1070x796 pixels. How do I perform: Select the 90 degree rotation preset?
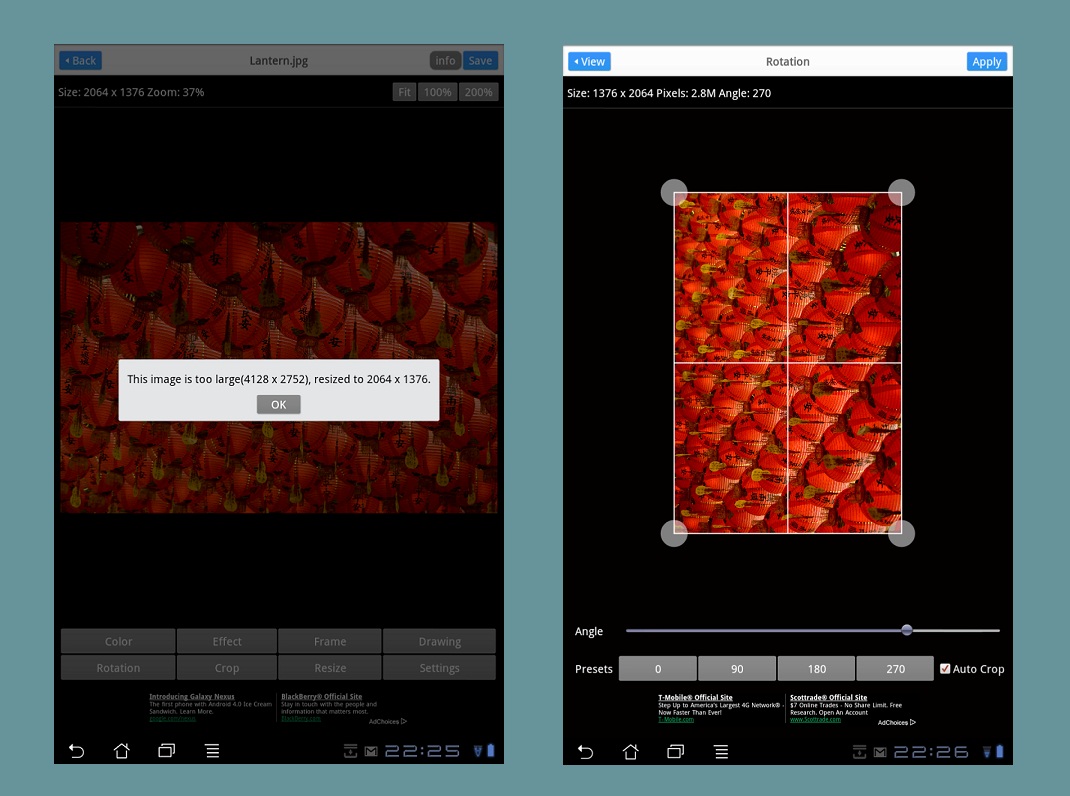pos(737,669)
